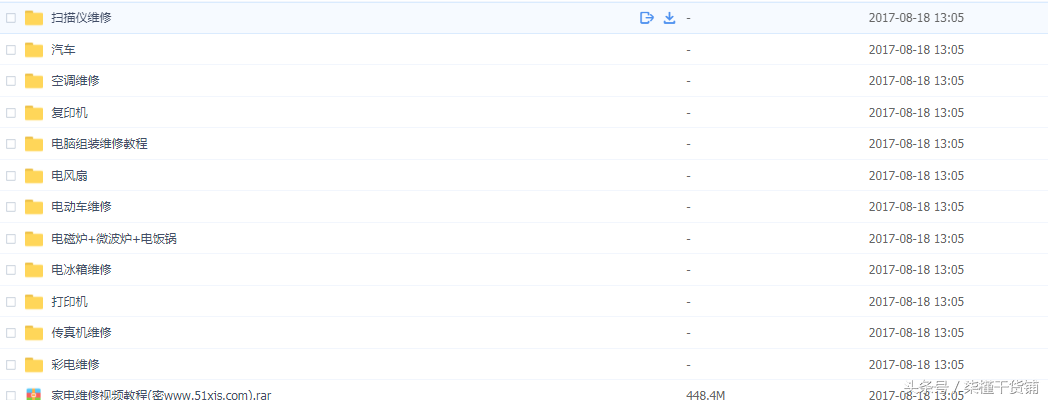Click the 电风扇 folder icon
Viewport: 1048px width, 400px height.
tap(34, 176)
